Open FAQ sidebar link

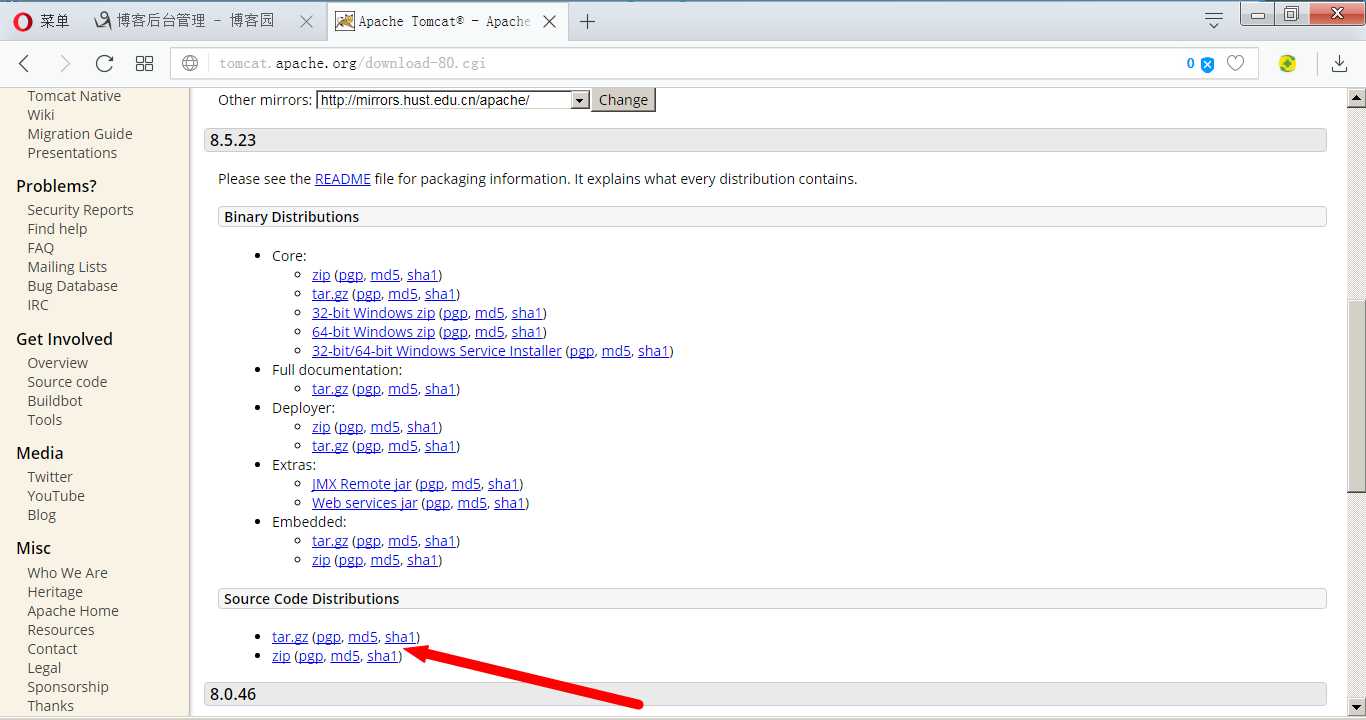[41, 248]
